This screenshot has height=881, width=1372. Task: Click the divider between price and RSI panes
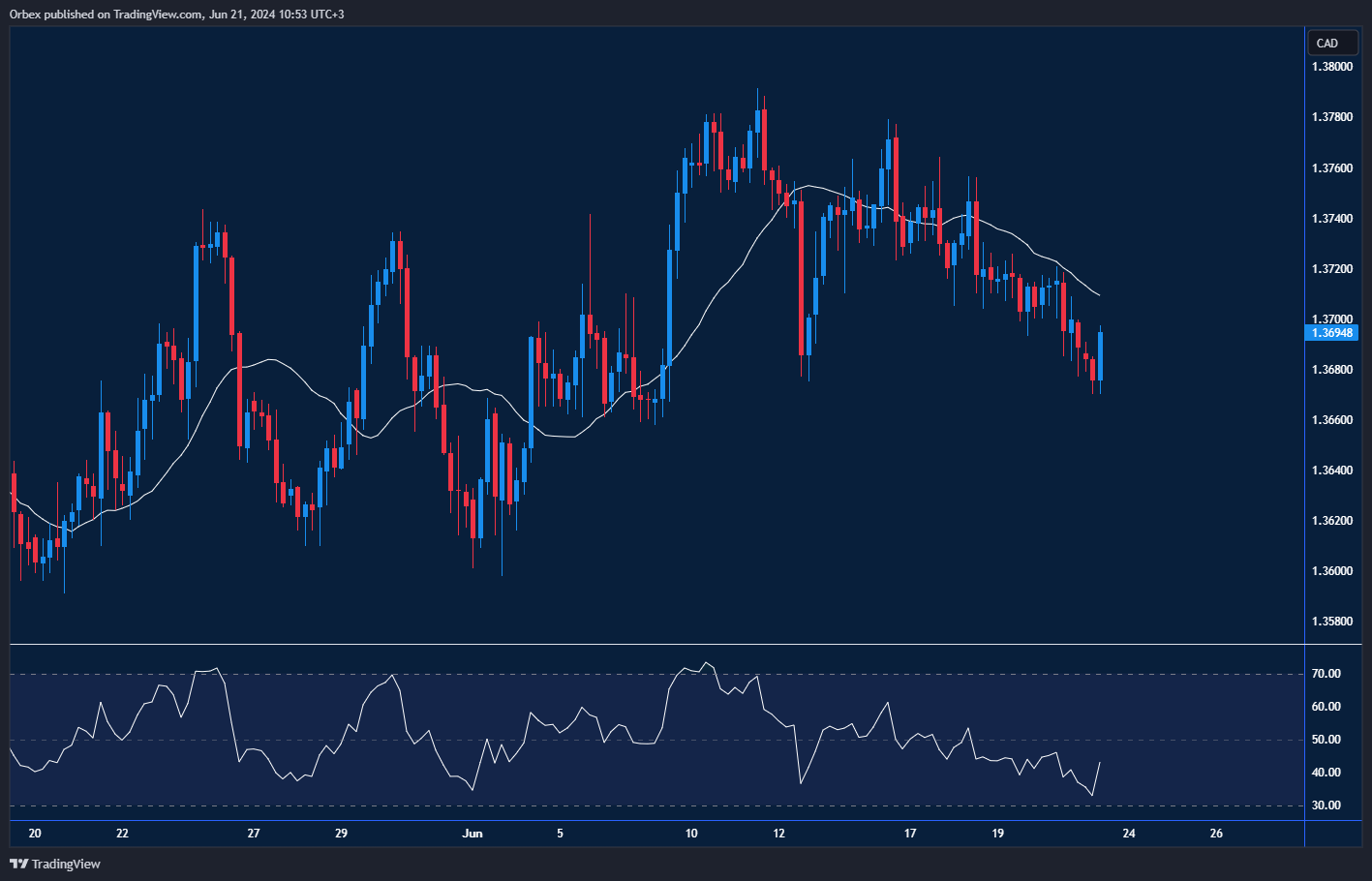(x=658, y=644)
